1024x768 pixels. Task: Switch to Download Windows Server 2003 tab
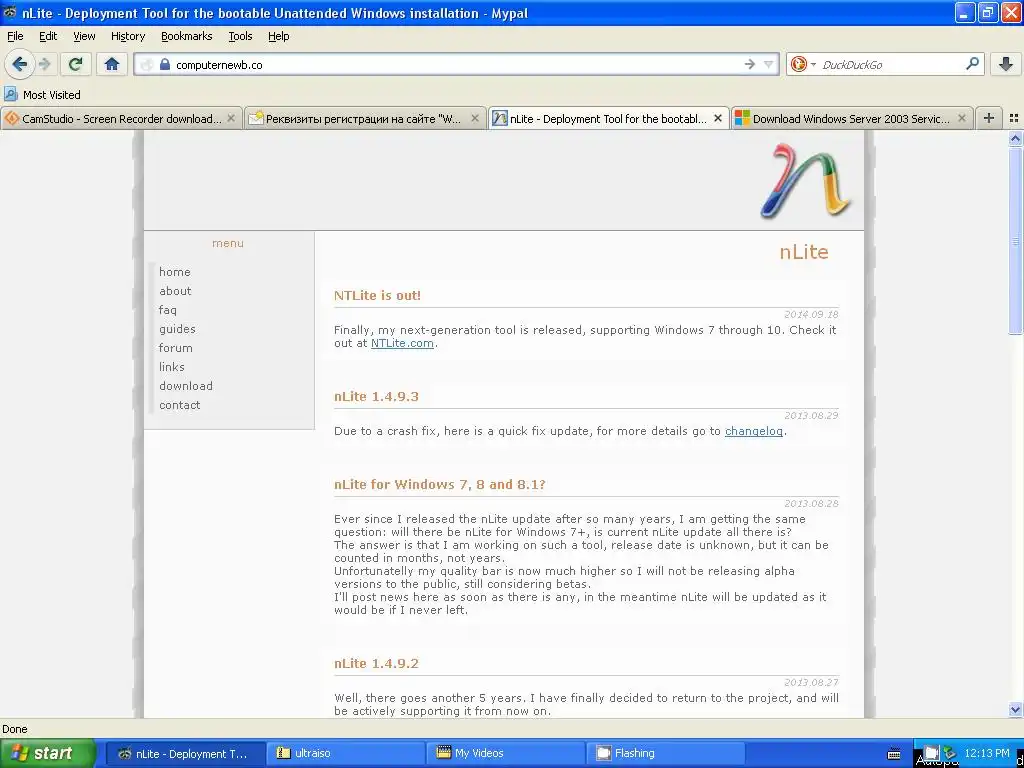852,118
